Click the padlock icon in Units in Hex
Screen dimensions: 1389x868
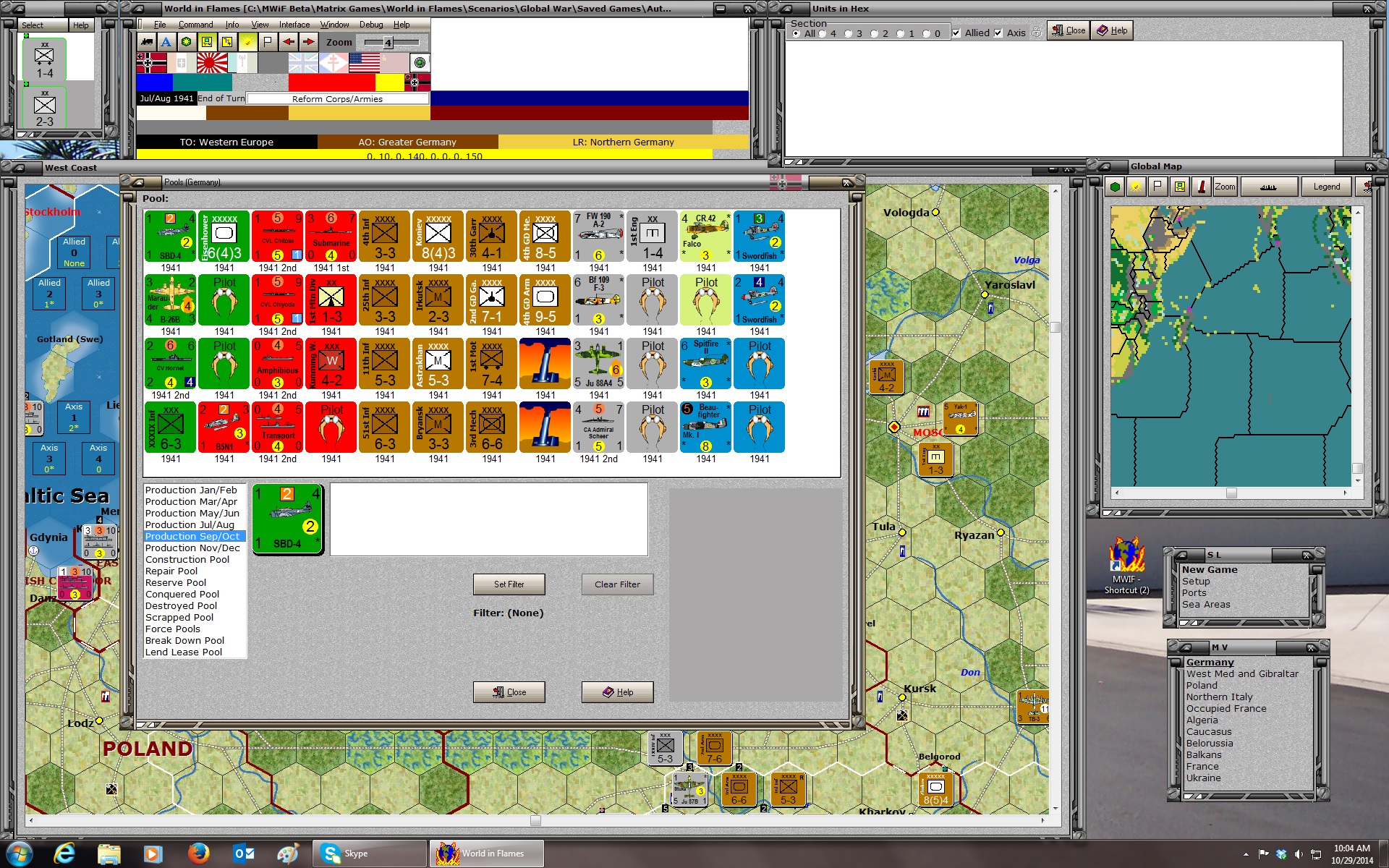(1036, 33)
